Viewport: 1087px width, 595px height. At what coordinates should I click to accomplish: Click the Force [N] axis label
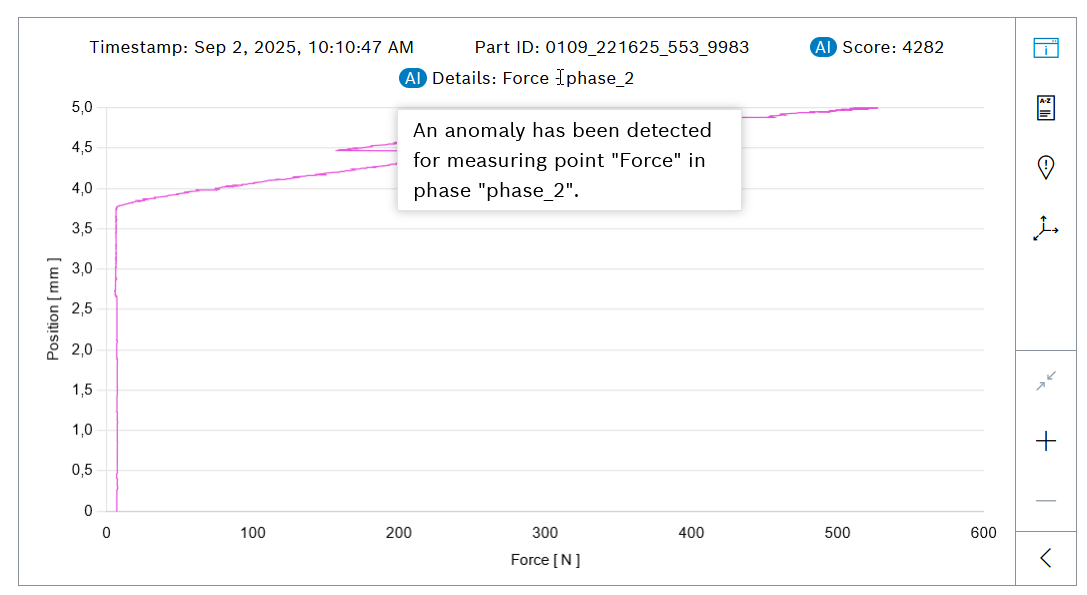[x=545, y=560]
